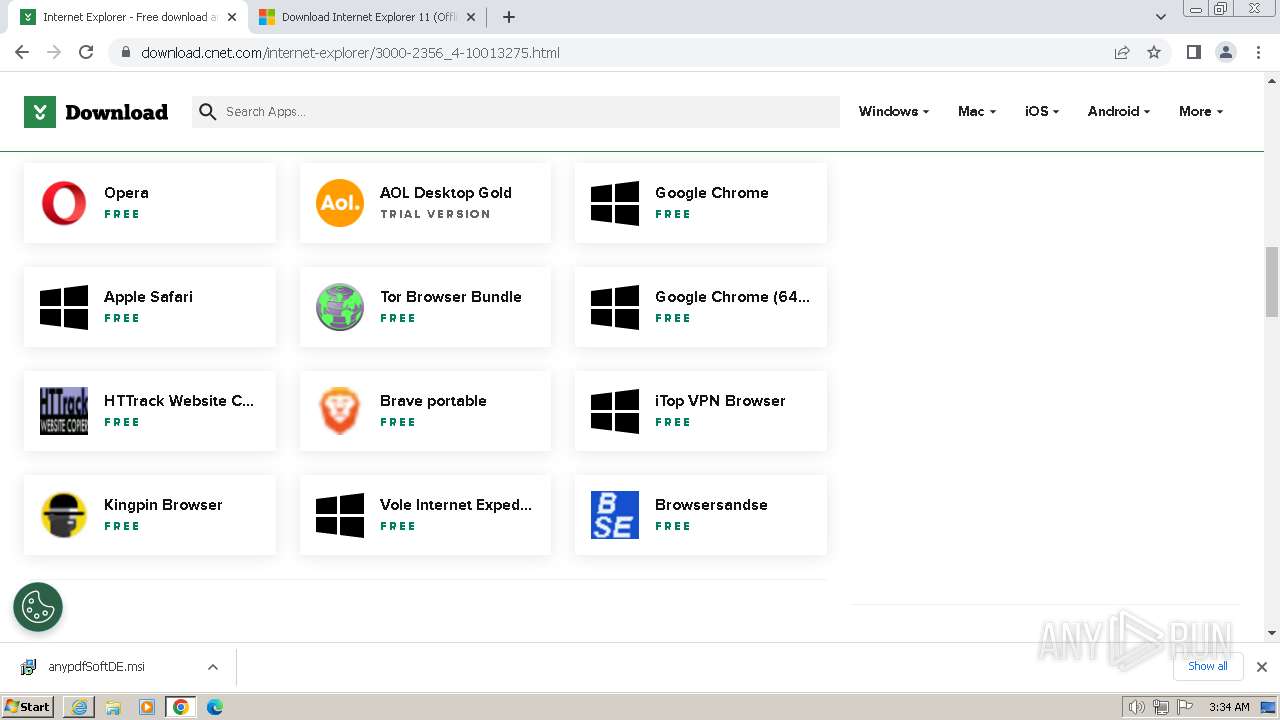Click the Opera app icon
The height and width of the screenshot is (720, 1280).
[64, 203]
